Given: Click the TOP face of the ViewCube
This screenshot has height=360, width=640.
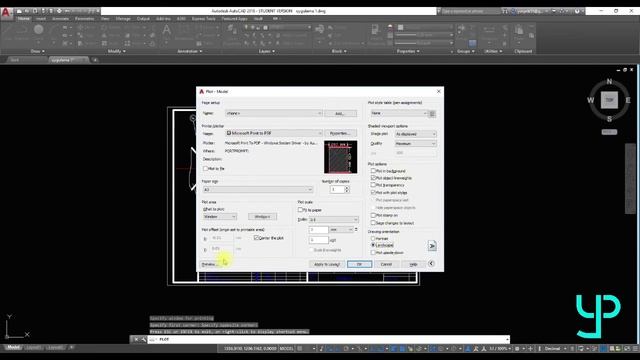Looking at the screenshot, I should click(609, 100).
